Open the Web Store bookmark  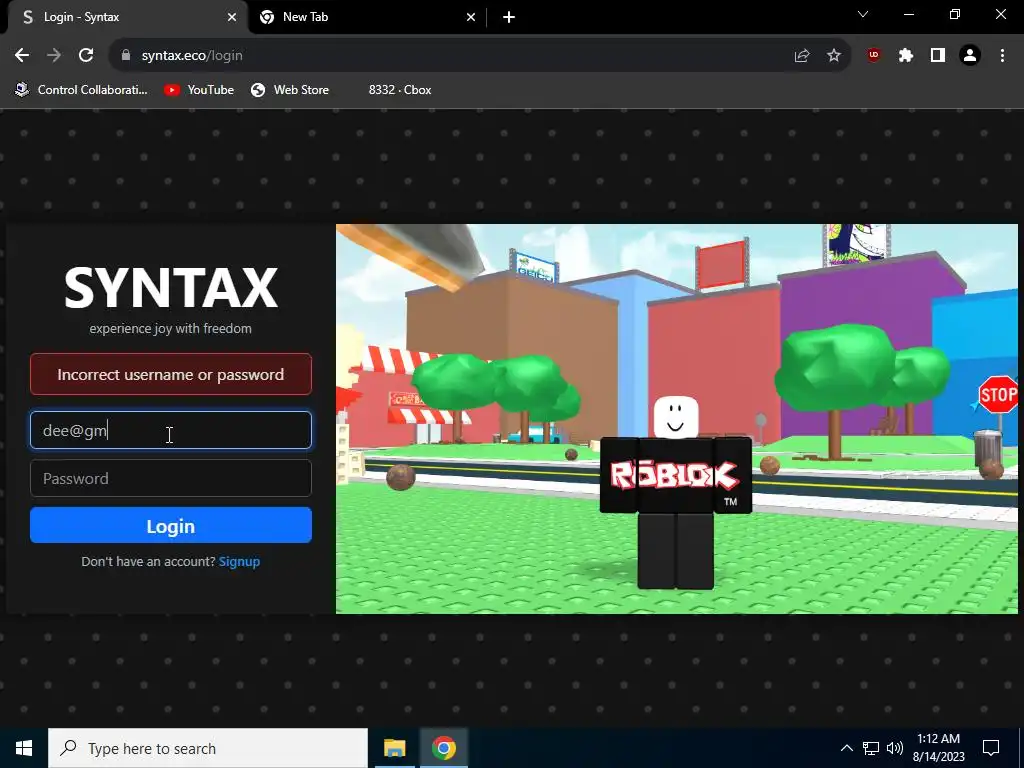290,90
